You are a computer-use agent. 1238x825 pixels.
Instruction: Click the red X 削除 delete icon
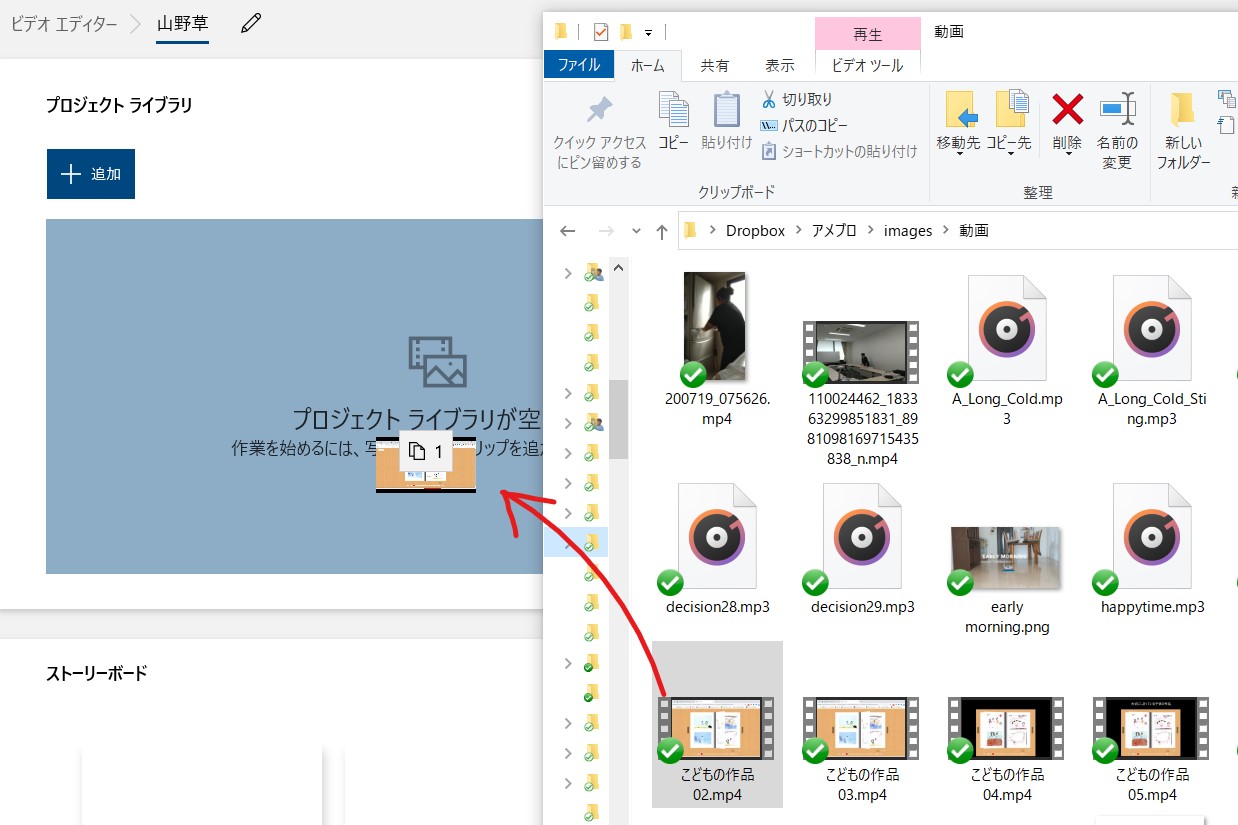tap(1067, 110)
